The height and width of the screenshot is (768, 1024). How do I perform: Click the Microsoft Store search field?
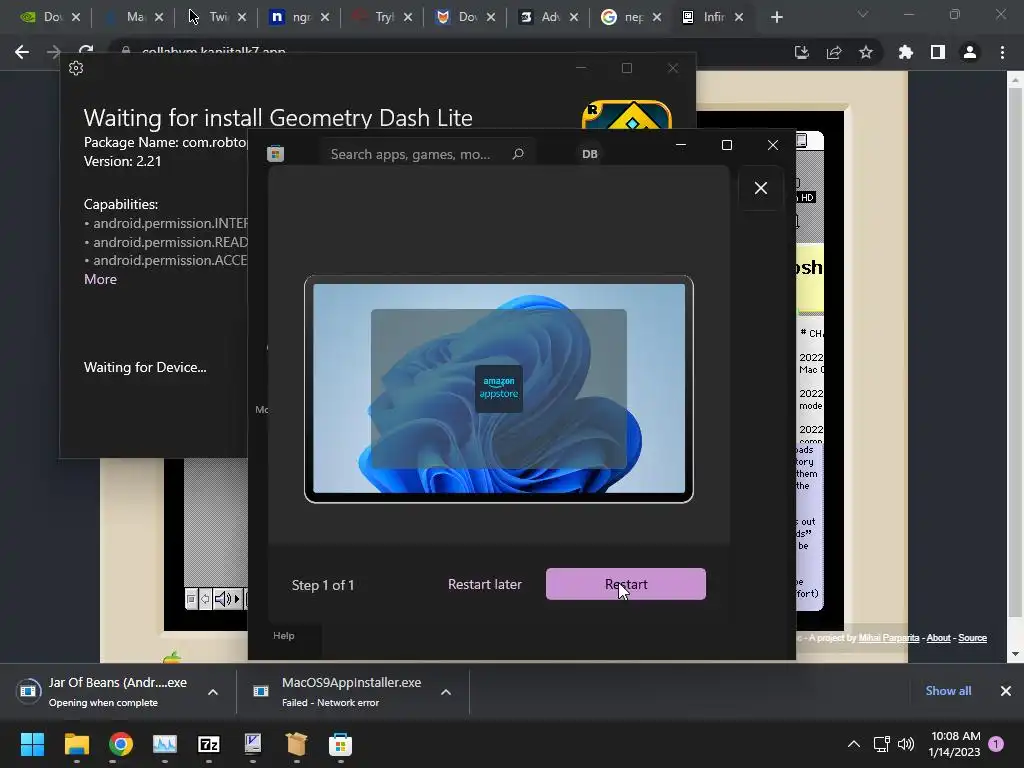tap(428, 154)
